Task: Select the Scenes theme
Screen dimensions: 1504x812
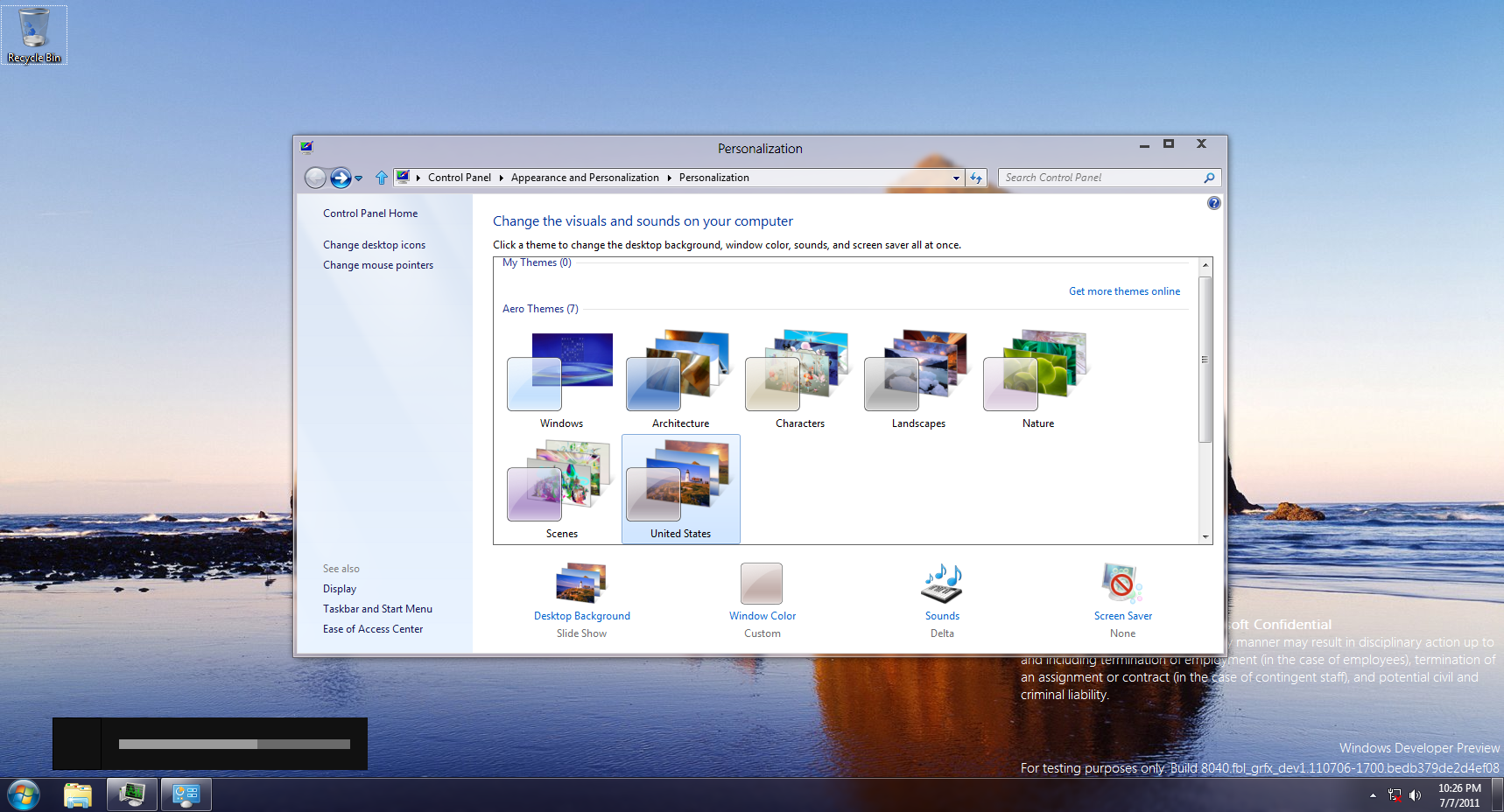Action: (561, 490)
